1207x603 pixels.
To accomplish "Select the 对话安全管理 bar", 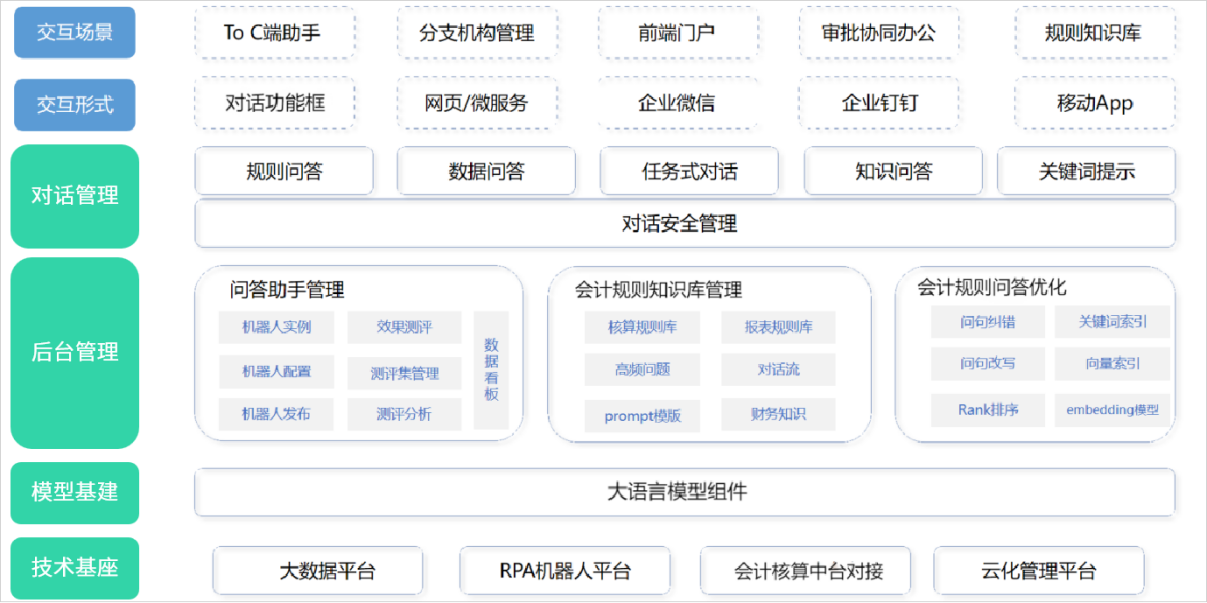I will (685, 223).
